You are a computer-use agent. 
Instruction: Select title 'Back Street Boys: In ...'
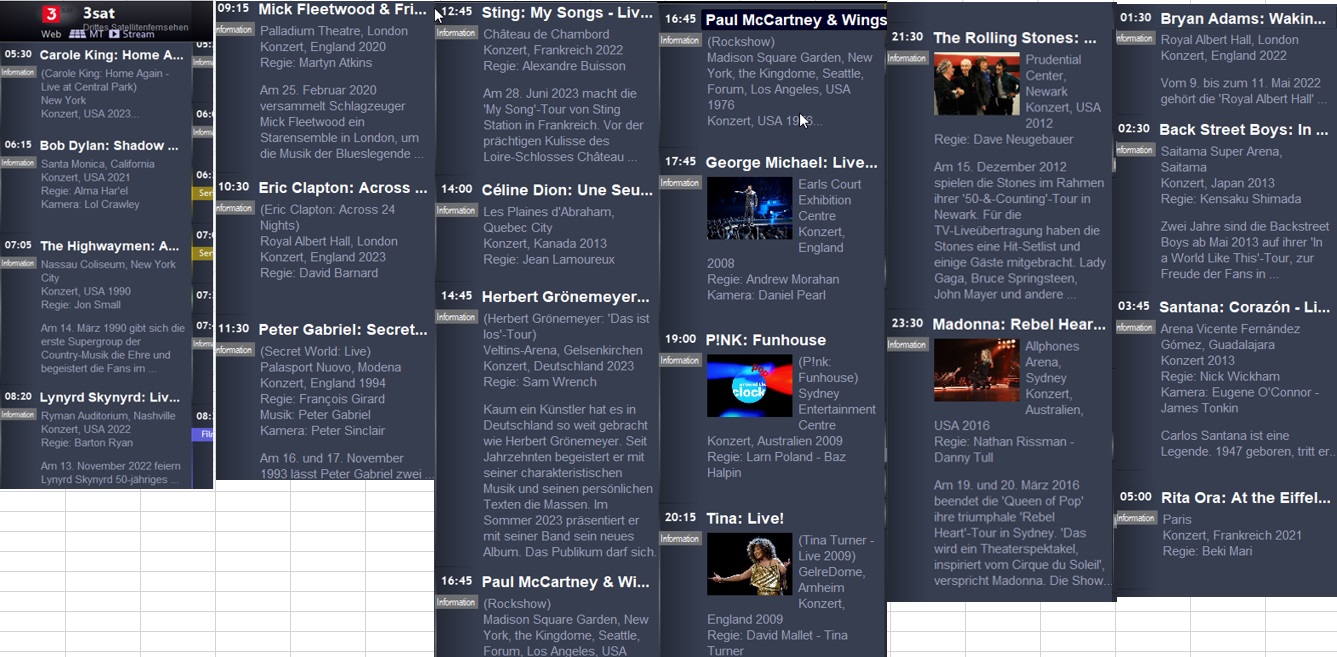tap(1244, 130)
